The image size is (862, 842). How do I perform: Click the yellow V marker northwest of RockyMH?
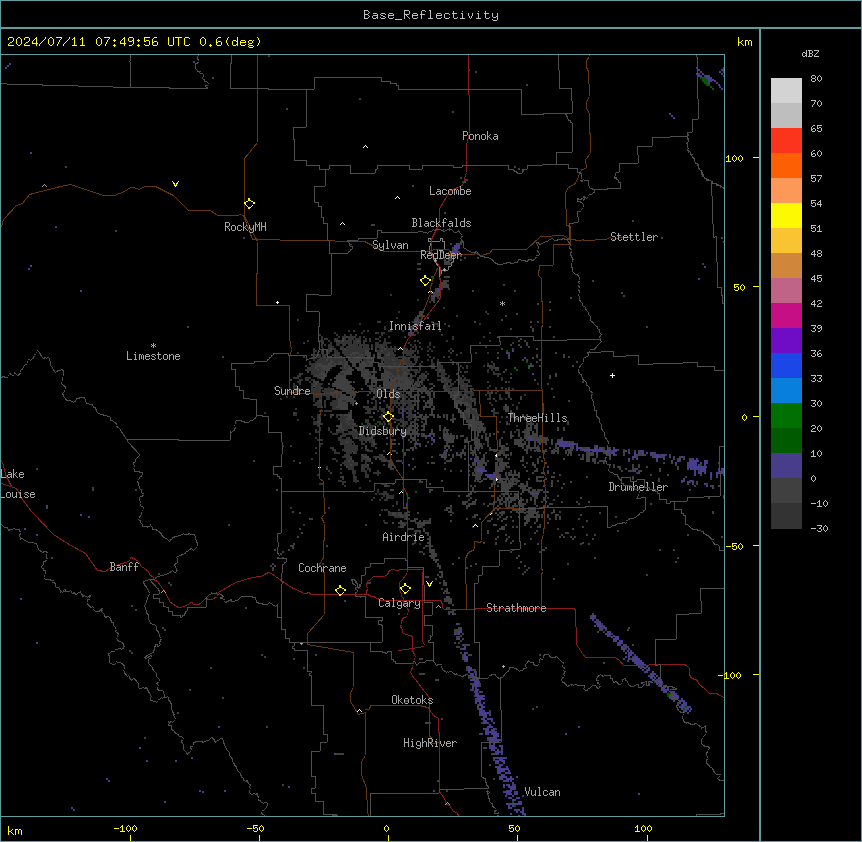point(175,184)
